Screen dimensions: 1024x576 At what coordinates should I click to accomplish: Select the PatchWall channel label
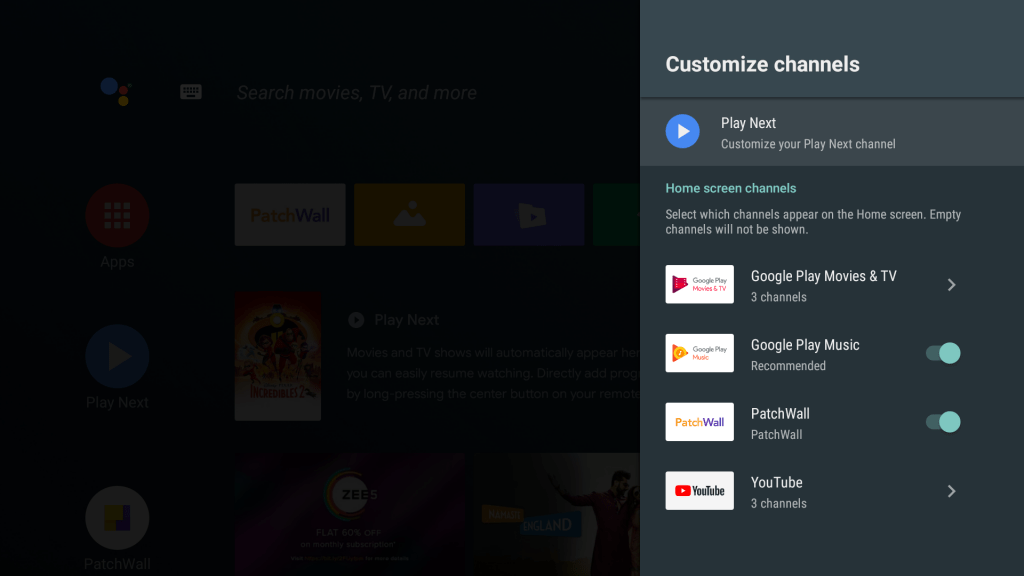(780, 414)
